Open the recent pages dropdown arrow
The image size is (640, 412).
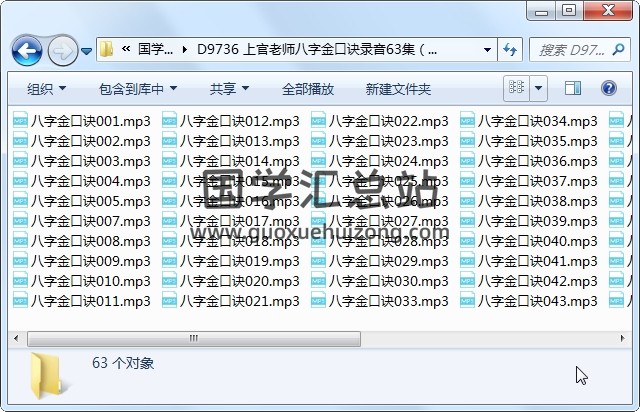[86, 51]
